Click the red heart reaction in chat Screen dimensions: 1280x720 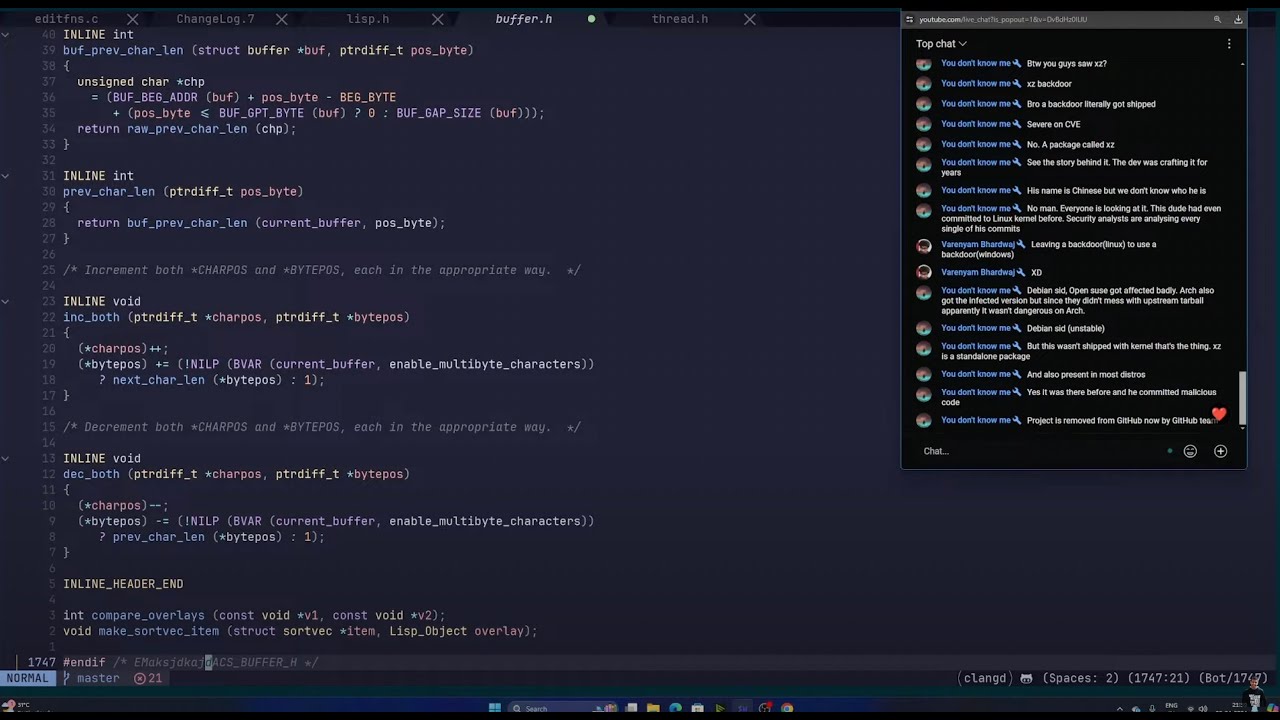click(x=1219, y=414)
